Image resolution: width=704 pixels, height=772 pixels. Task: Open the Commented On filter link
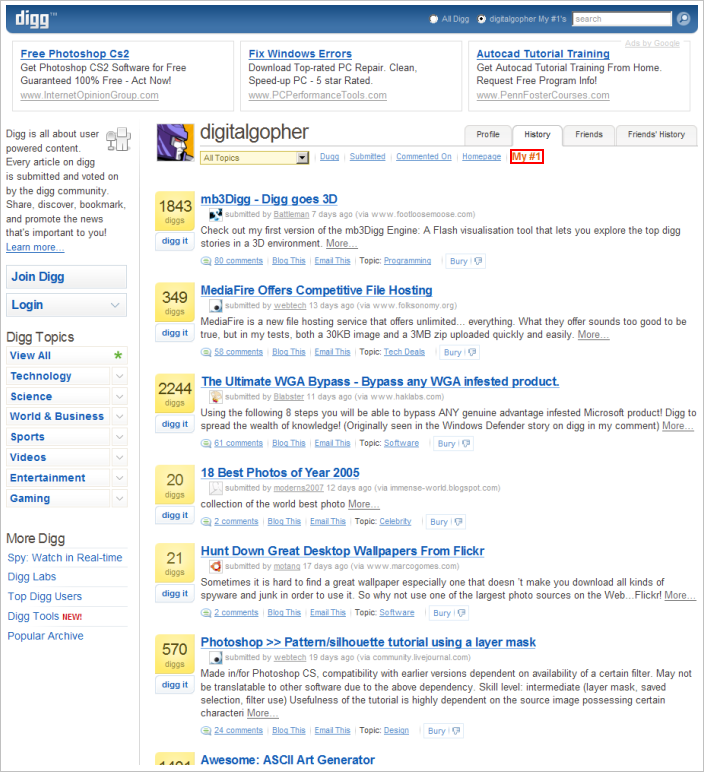(424, 157)
